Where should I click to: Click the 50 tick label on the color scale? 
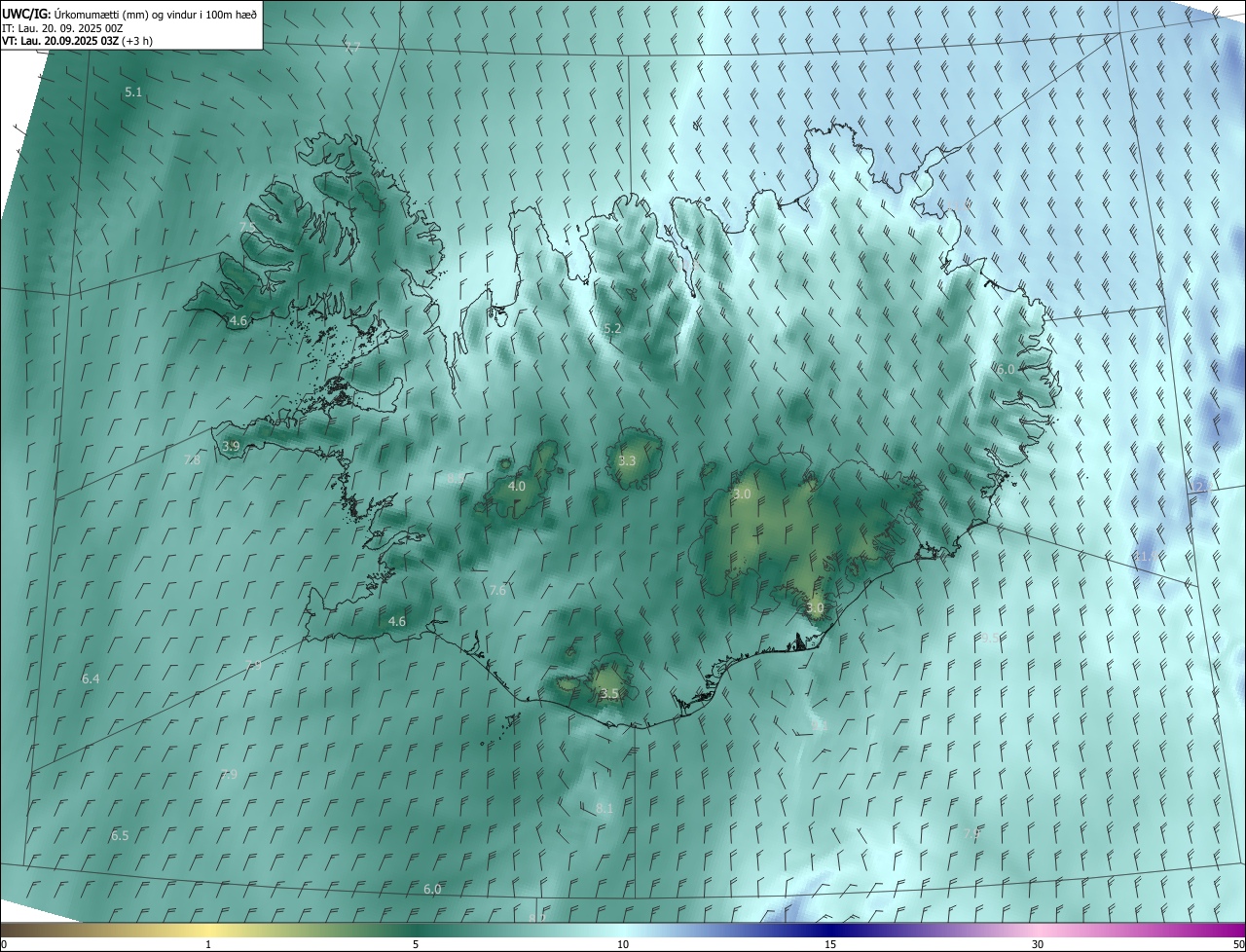(x=1238, y=945)
